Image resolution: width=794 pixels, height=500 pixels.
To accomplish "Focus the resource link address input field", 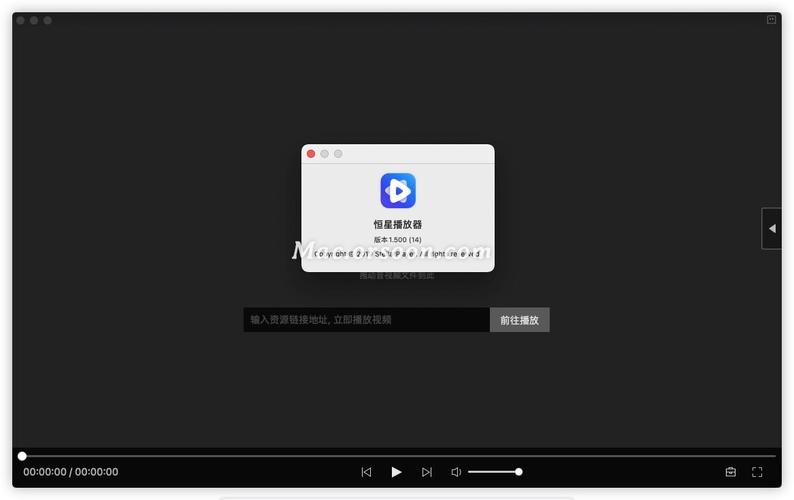I will click(x=366, y=320).
